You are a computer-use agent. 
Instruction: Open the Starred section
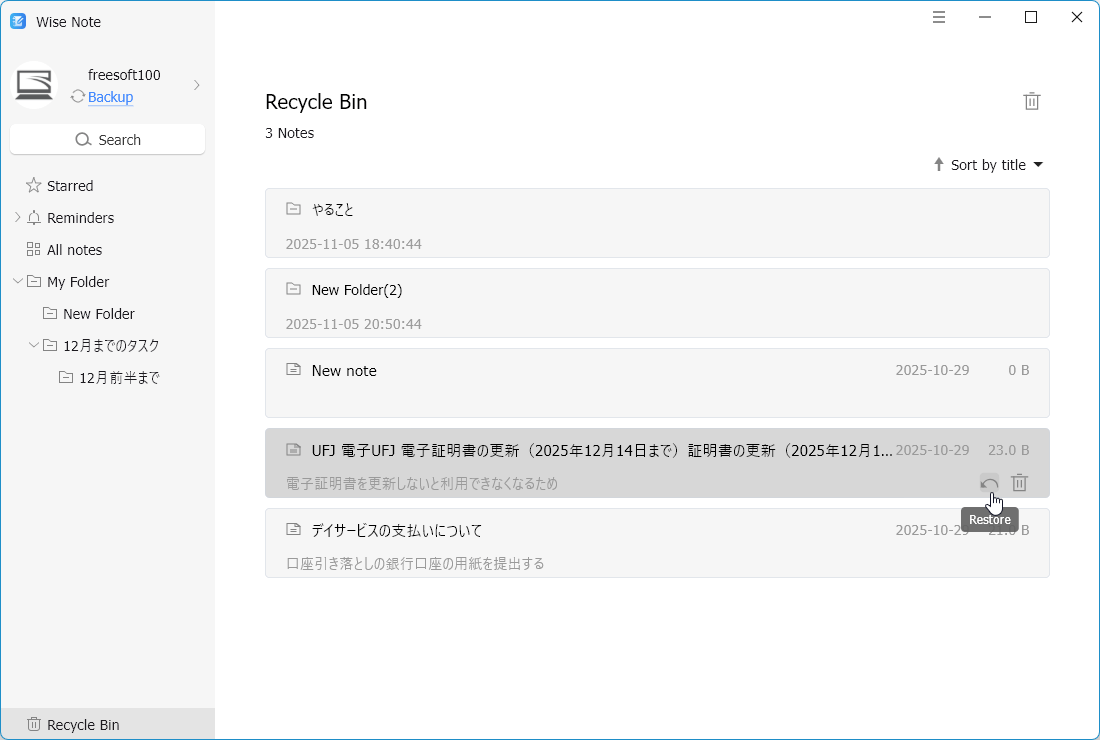click(69, 186)
